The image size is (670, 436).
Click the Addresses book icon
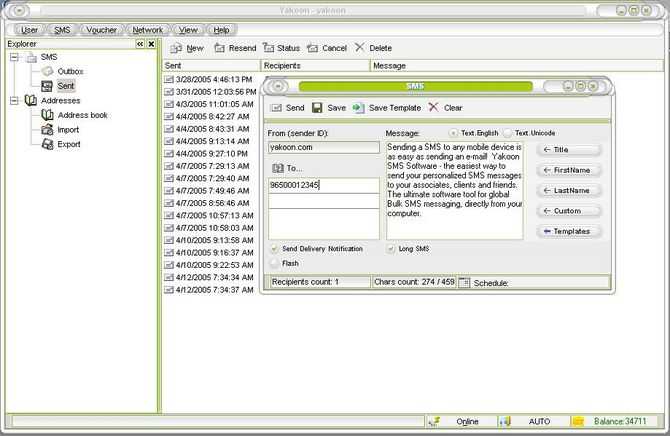(31, 100)
